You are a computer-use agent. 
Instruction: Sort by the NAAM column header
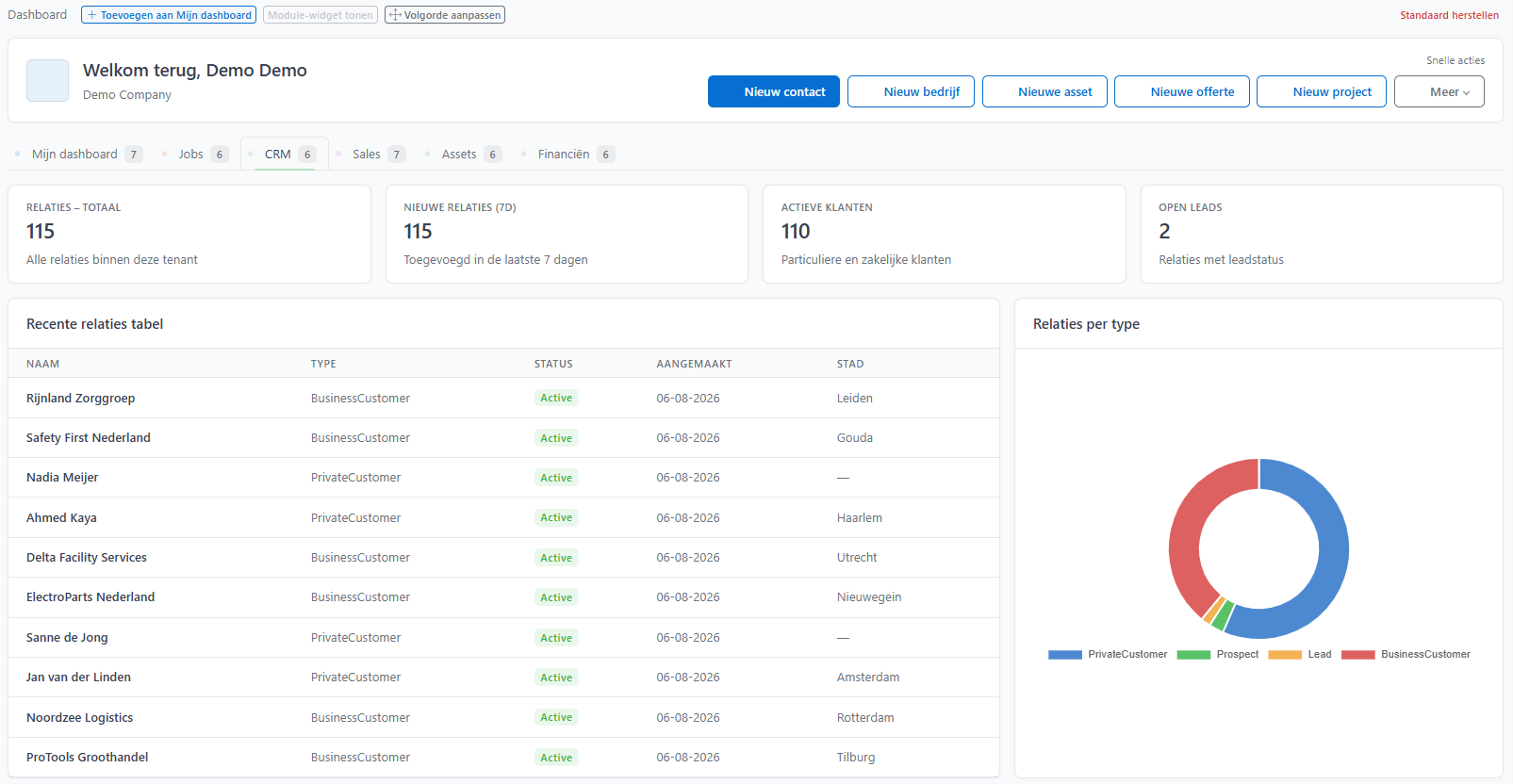(42, 364)
